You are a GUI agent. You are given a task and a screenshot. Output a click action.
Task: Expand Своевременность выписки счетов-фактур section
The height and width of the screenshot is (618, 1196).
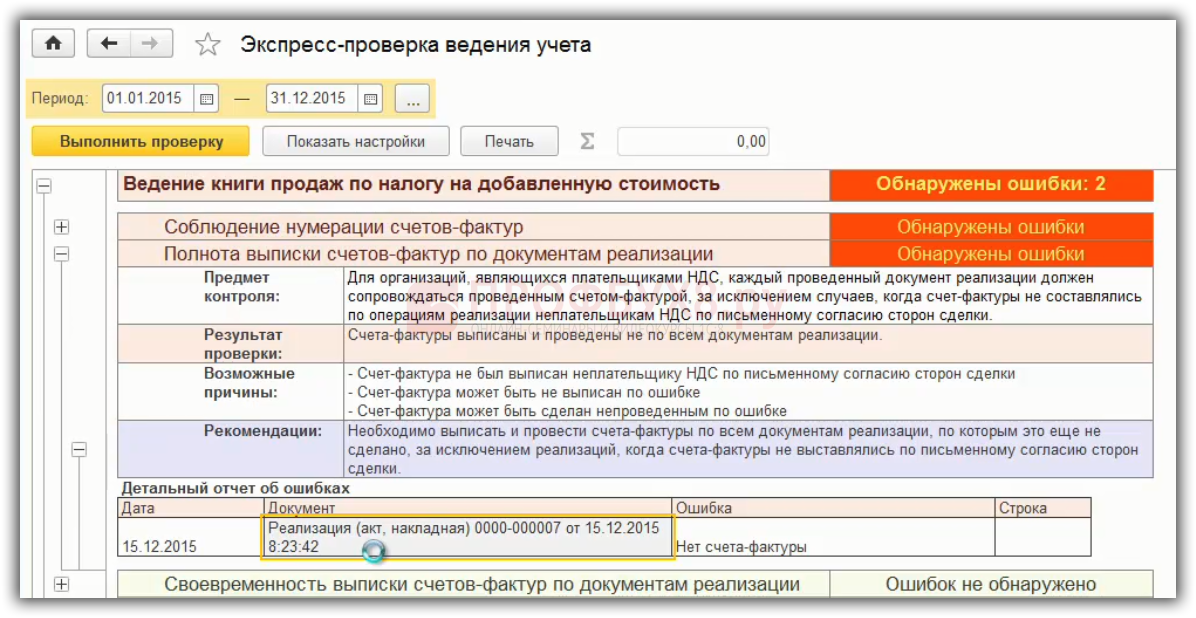pos(62,584)
